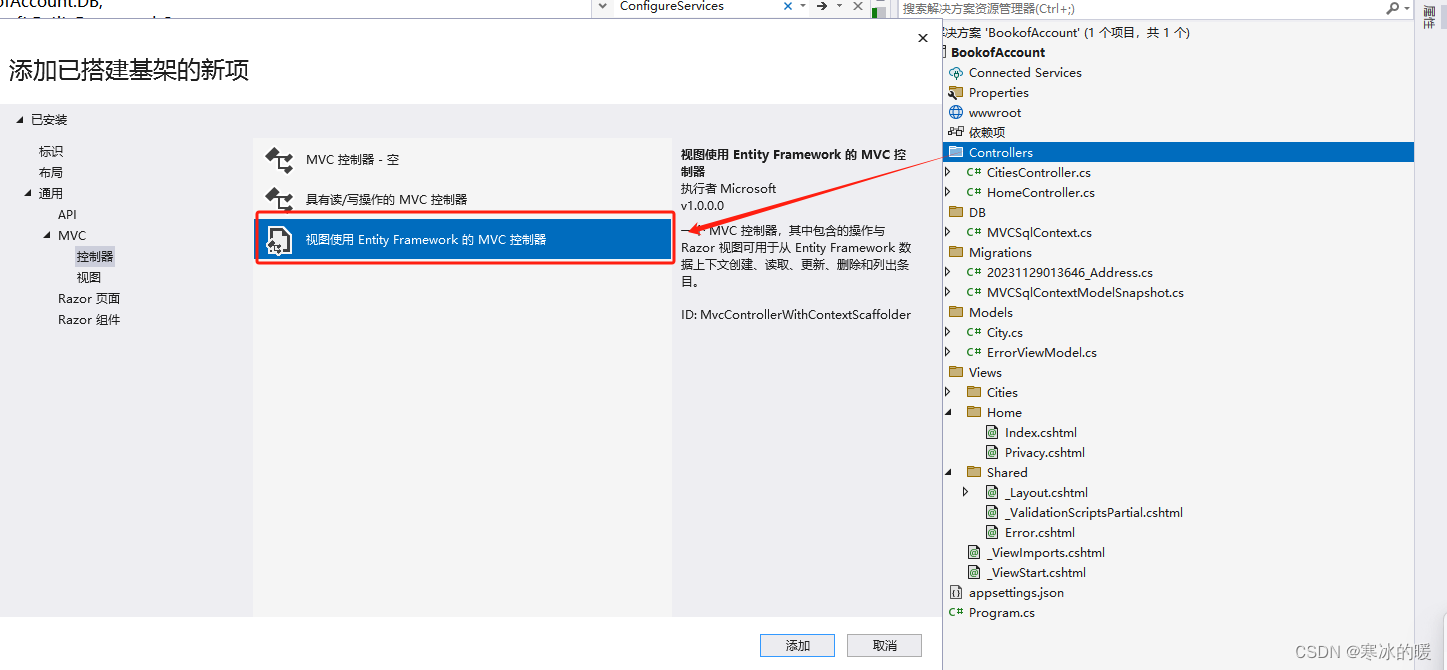Select 标识 in the category tree
The image size is (1447, 670).
click(51, 152)
